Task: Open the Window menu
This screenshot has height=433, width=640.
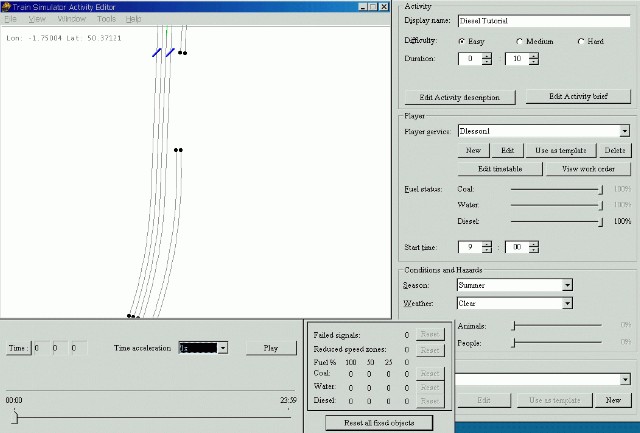Action: (71, 19)
